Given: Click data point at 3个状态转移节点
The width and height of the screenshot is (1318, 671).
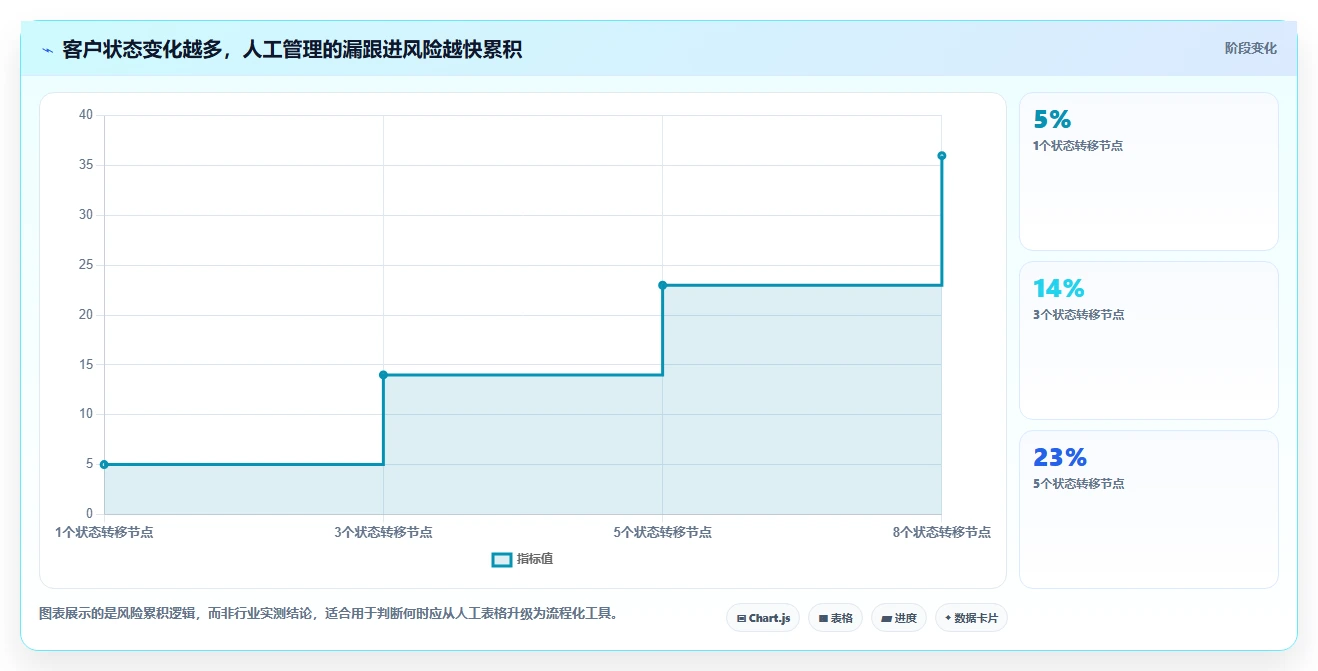Looking at the screenshot, I should tap(383, 375).
